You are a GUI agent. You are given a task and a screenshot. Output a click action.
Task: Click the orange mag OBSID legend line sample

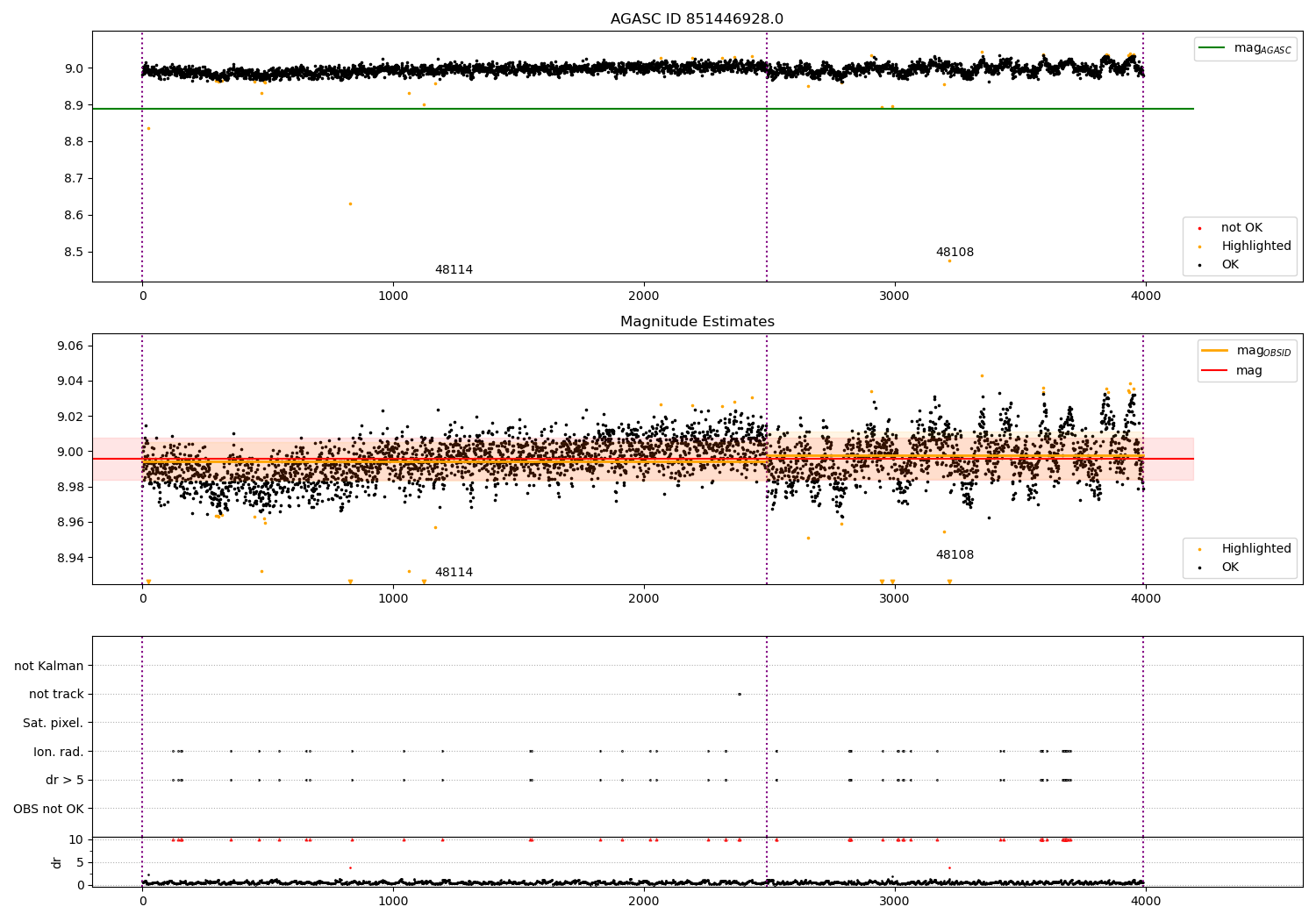tap(1215, 351)
